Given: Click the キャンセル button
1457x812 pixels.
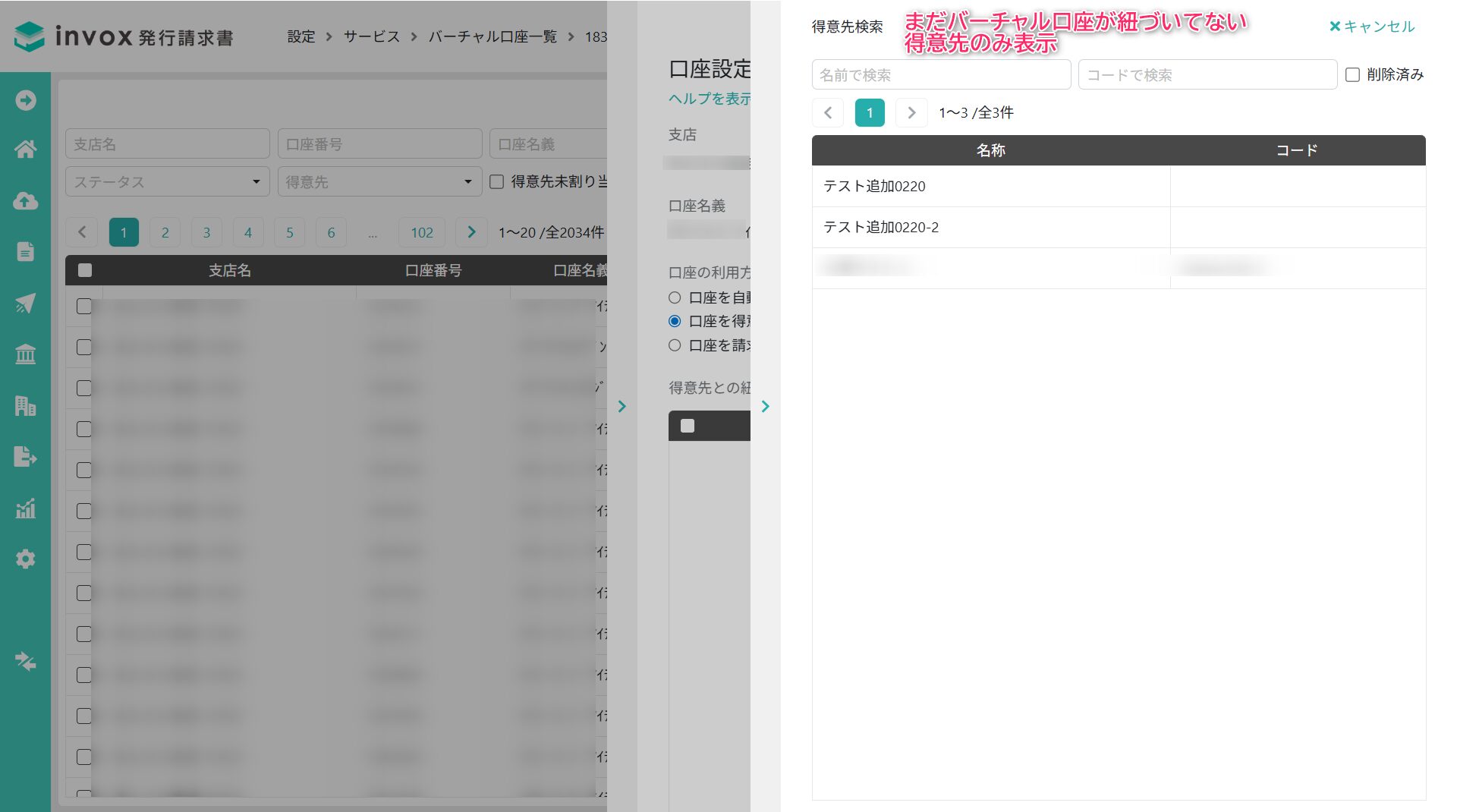Looking at the screenshot, I should tap(1372, 27).
